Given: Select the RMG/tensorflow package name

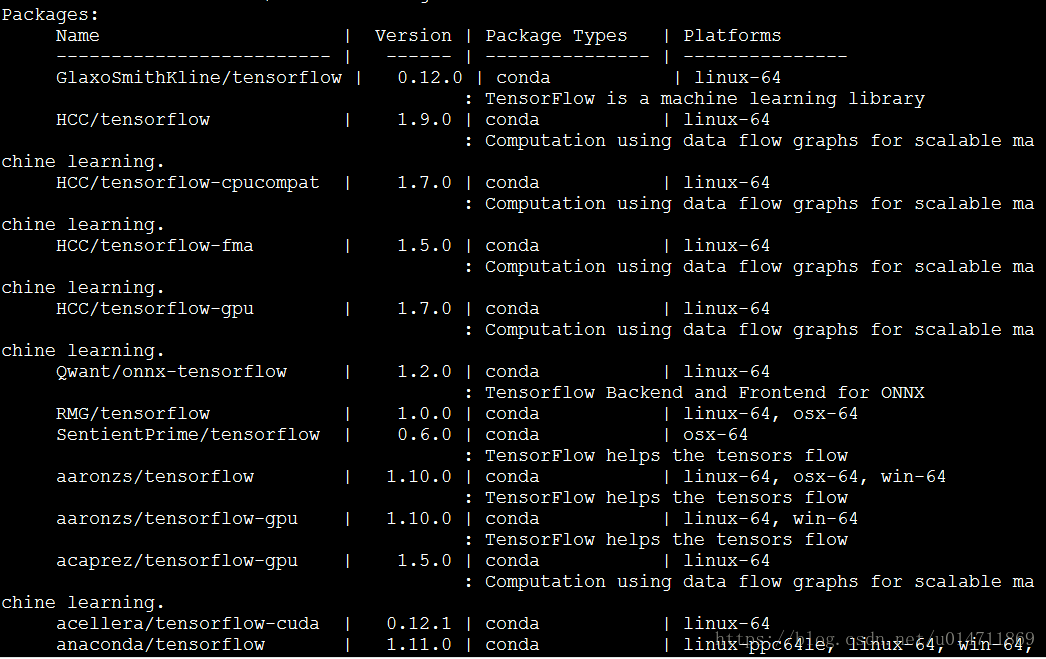Looking at the screenshot, I should 133,414.
